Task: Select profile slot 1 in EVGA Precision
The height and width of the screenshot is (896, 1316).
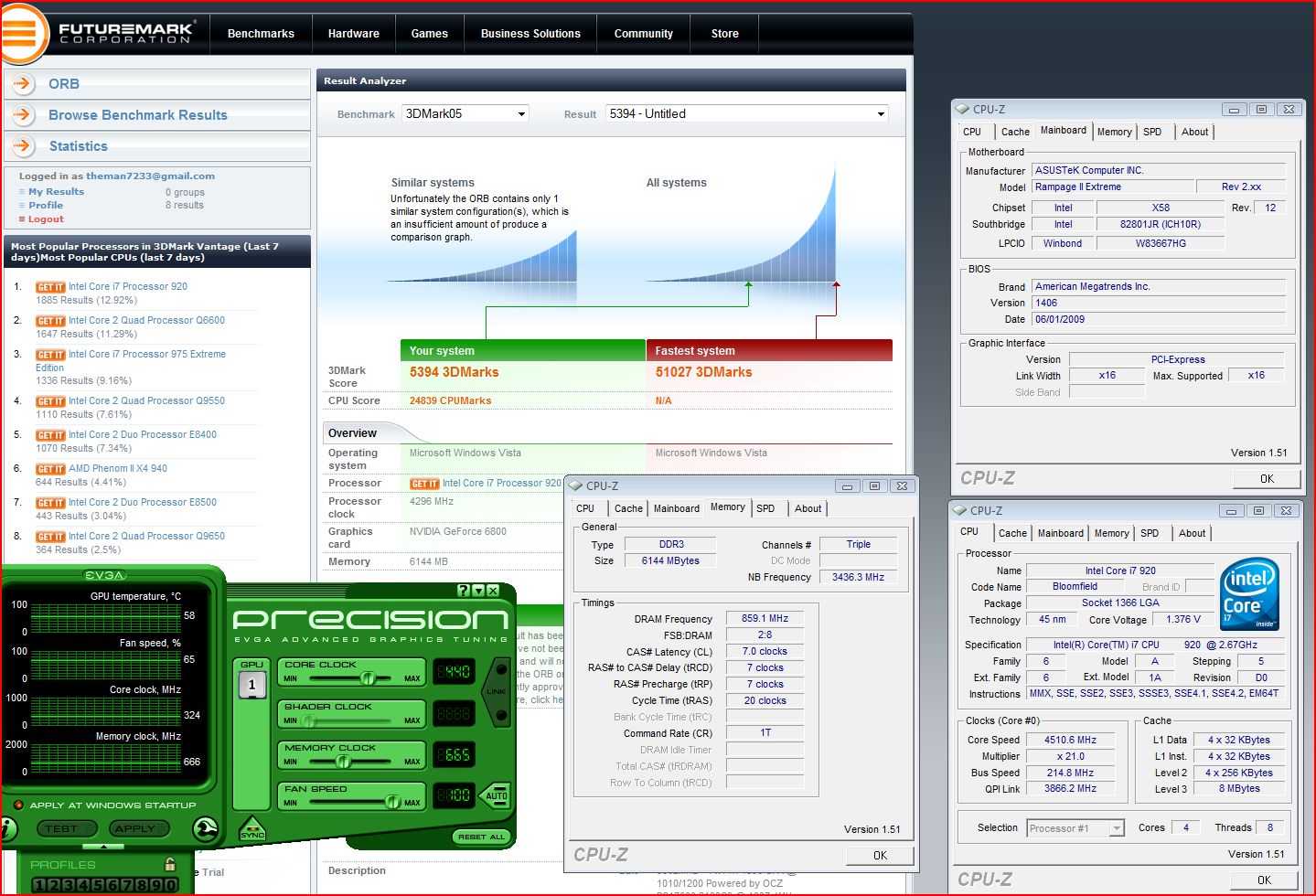Action: coord(39,885)
